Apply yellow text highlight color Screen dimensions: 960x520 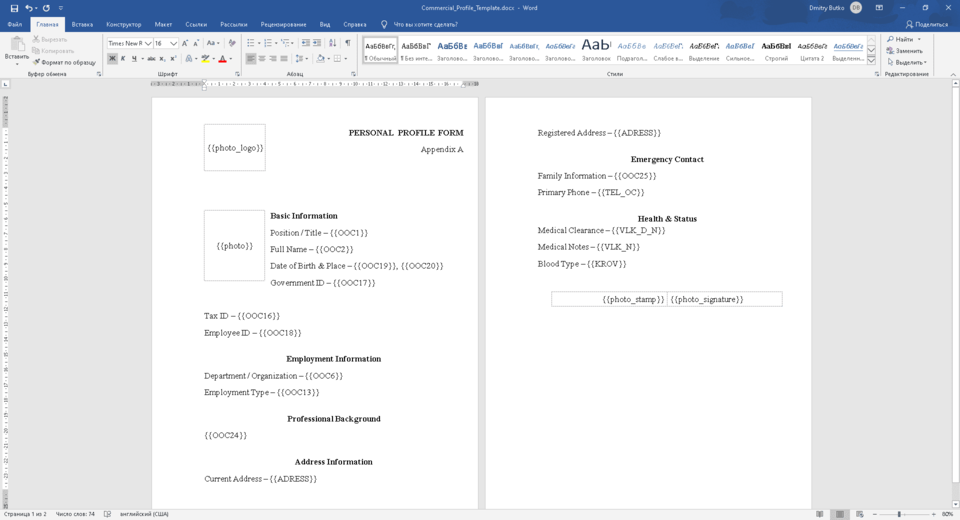205,59
